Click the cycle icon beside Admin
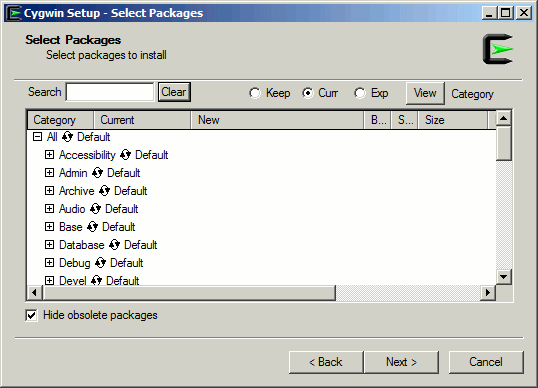The height and width of the screenshot is (388, 538). point(97,173)
